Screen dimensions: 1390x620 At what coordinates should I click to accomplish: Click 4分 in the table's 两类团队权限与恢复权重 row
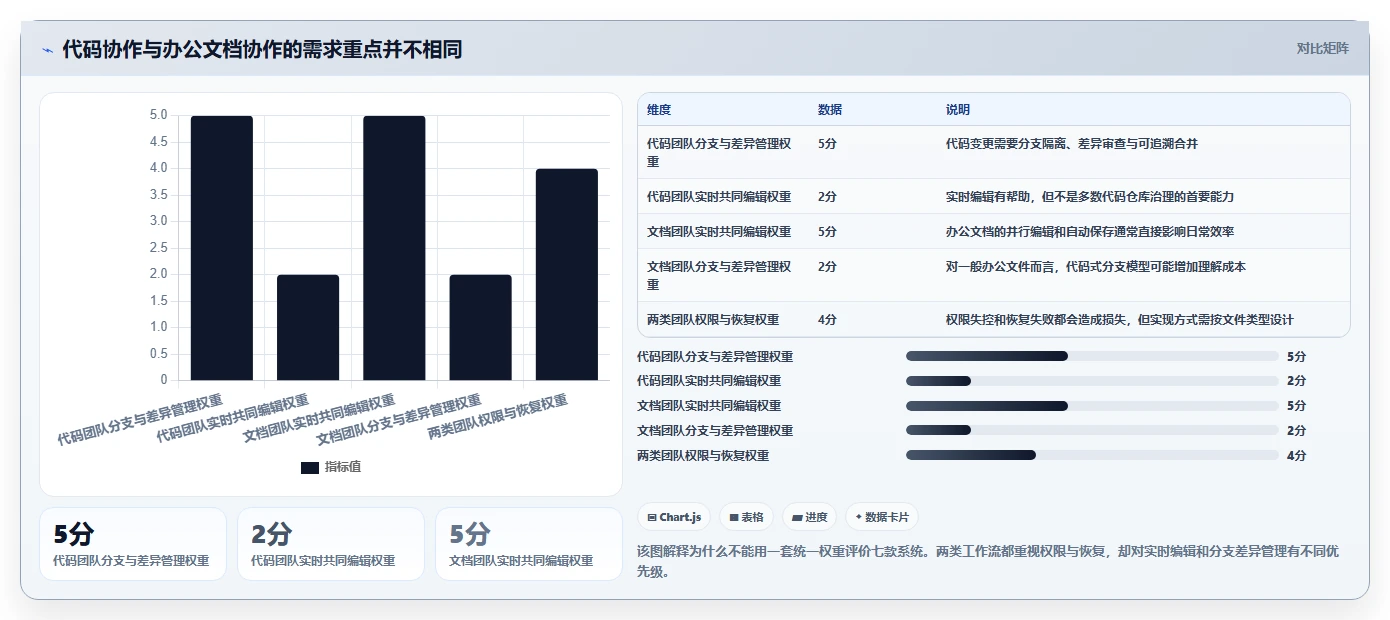827,320
